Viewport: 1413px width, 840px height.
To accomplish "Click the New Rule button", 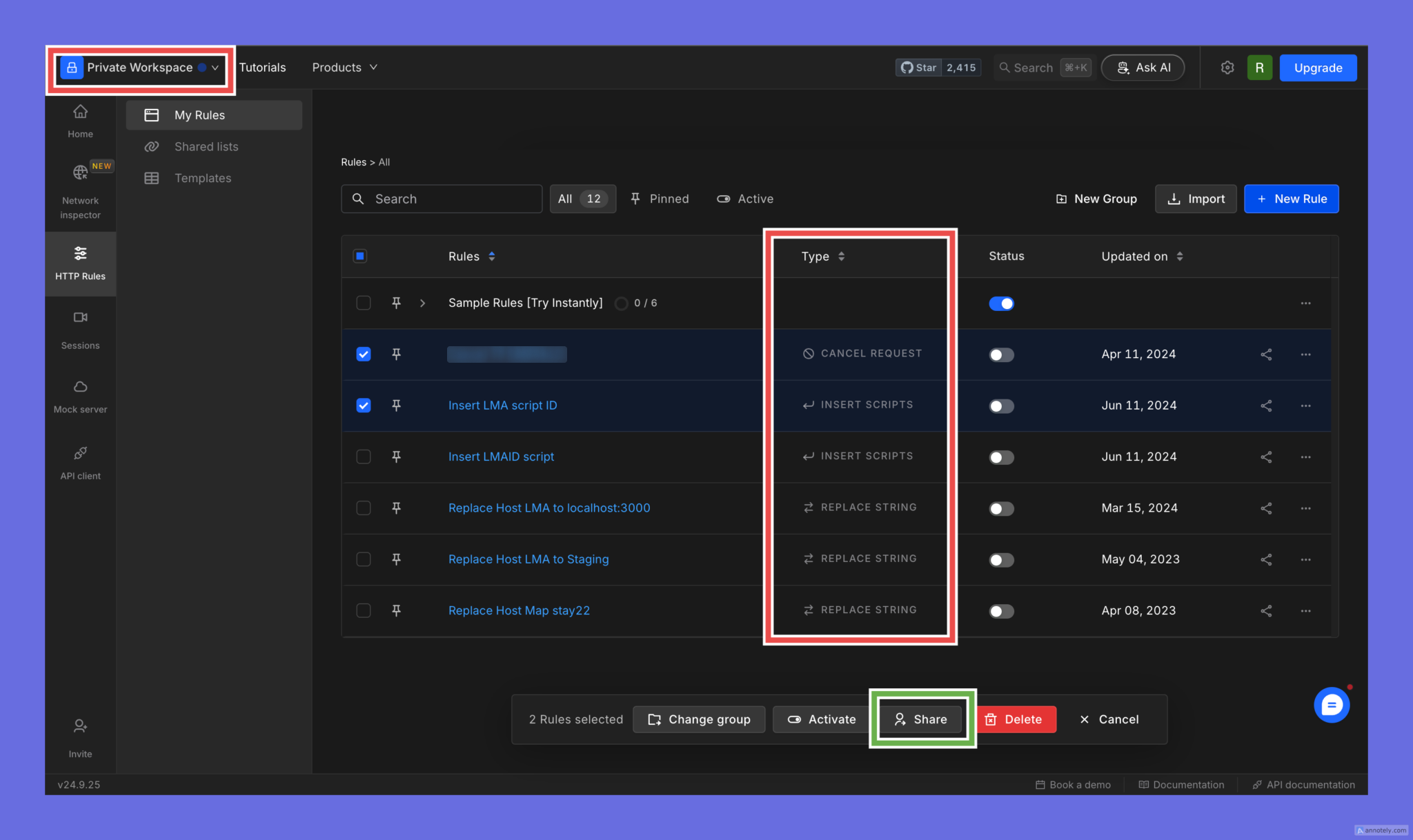I will click(1291, 199).
